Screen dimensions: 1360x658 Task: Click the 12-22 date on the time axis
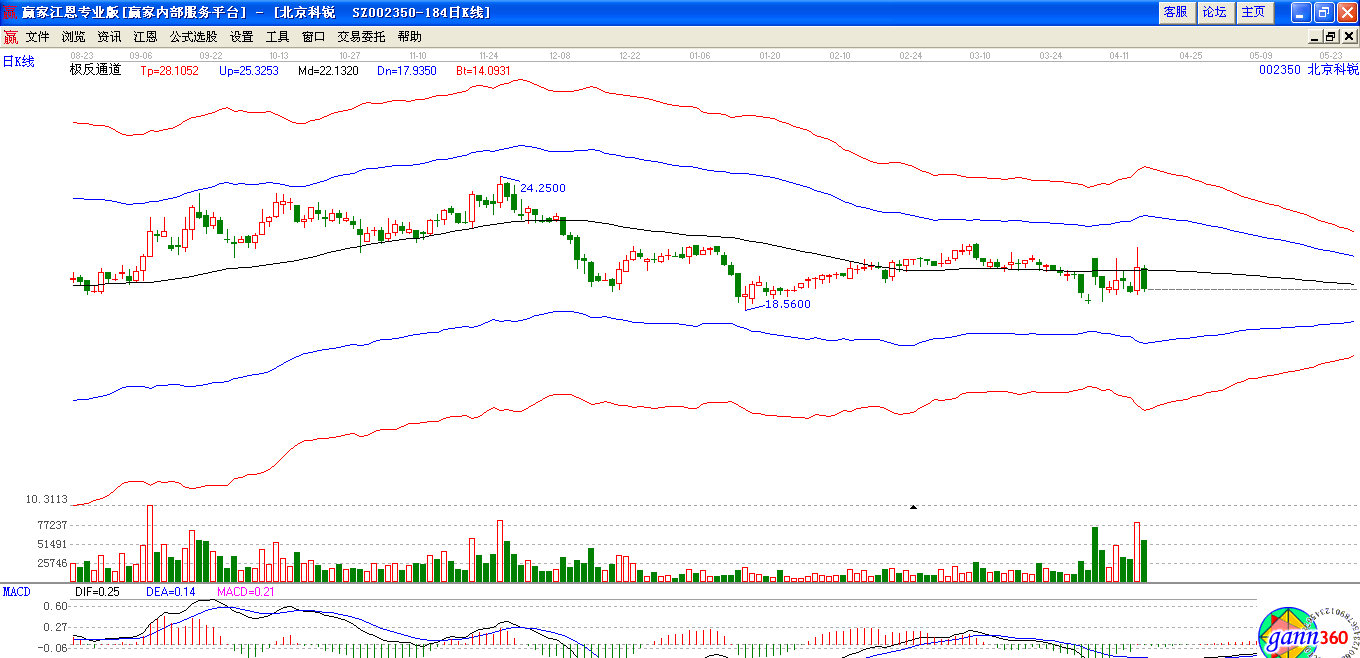(630, 56)
